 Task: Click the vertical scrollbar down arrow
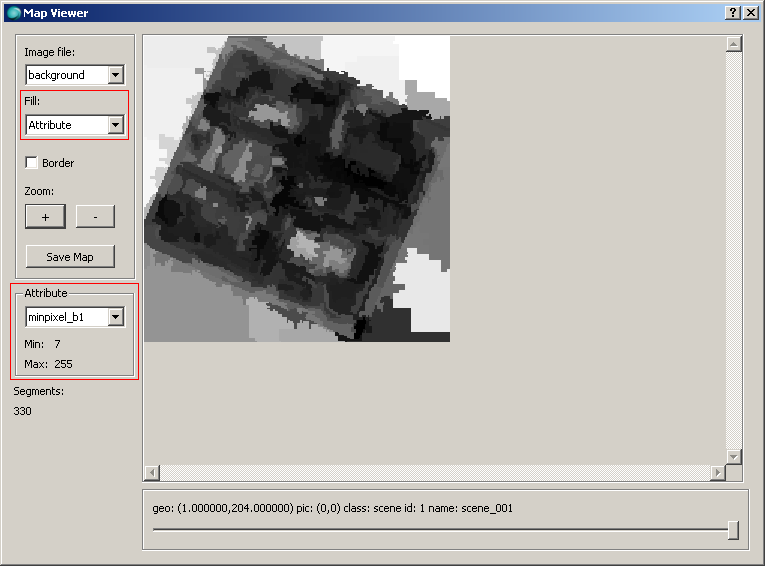pyautogui.click(x=733, y=456)
